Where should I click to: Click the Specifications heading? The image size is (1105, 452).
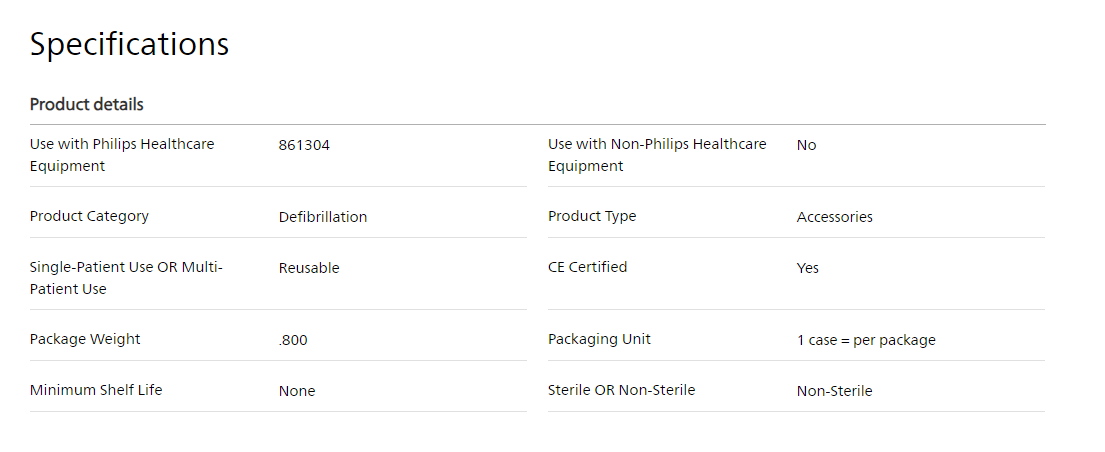point(129,44)
